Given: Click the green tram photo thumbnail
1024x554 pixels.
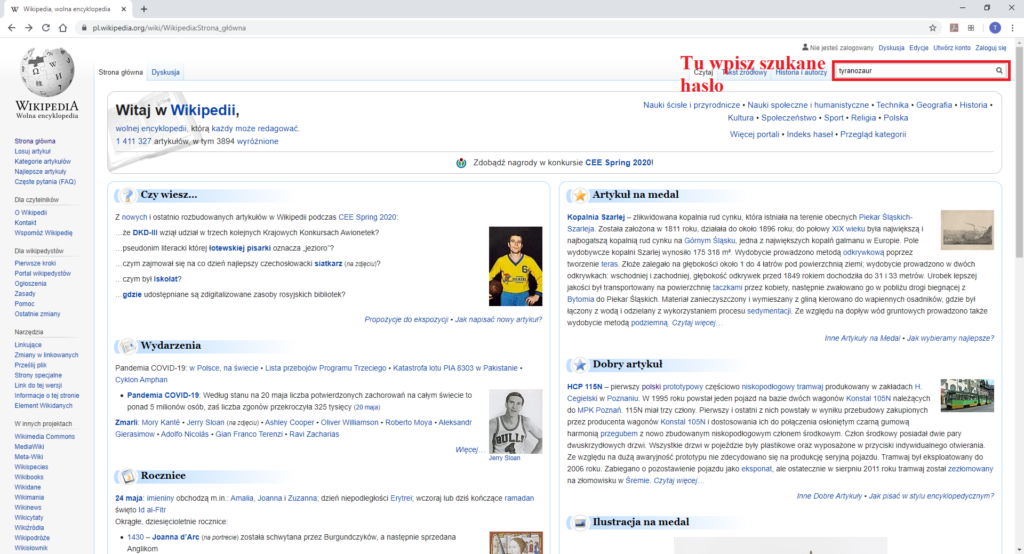Looking at the screenshot, I should [x=967, y=395].
